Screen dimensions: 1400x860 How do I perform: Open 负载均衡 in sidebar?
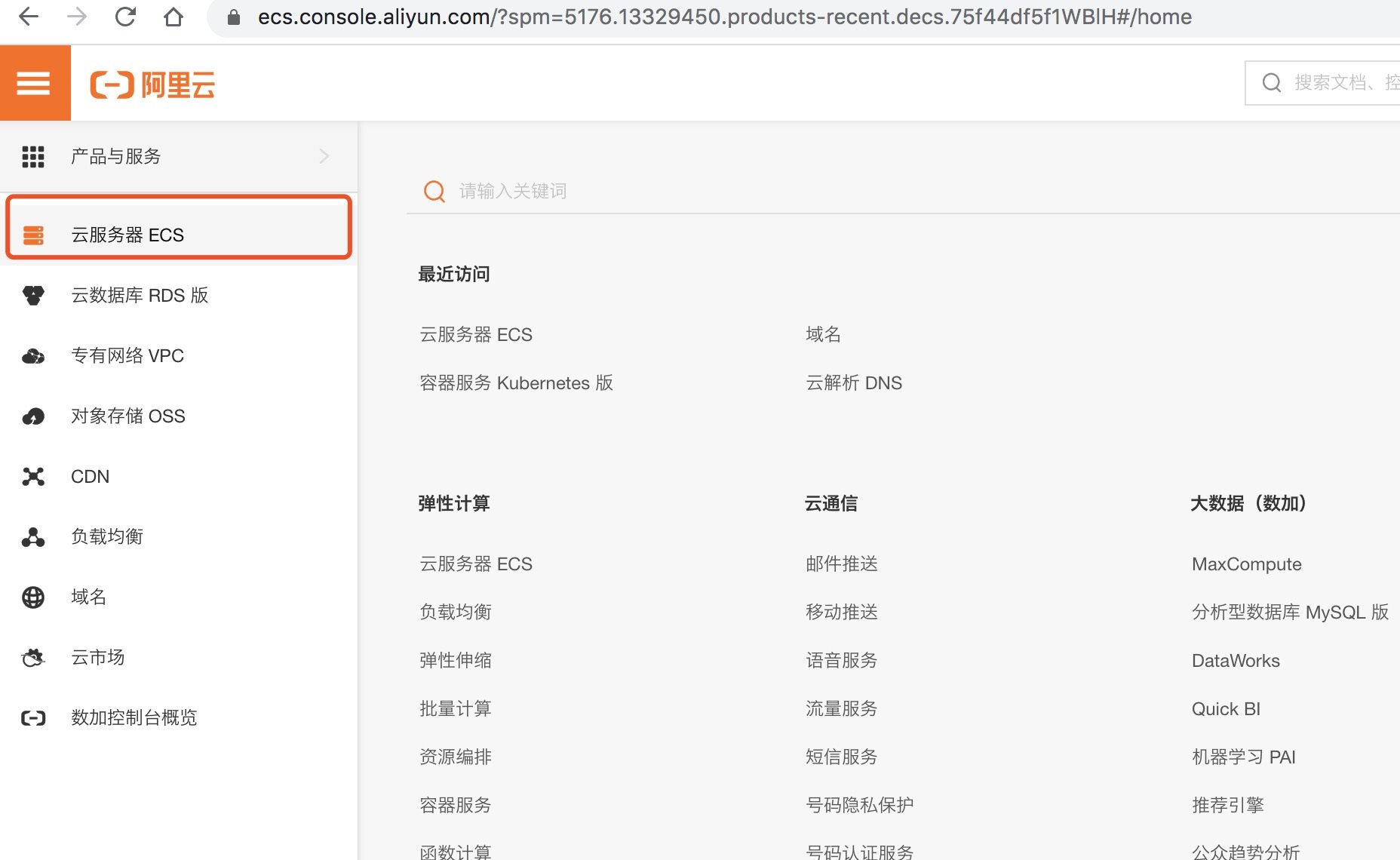click(x=179, y=537)
